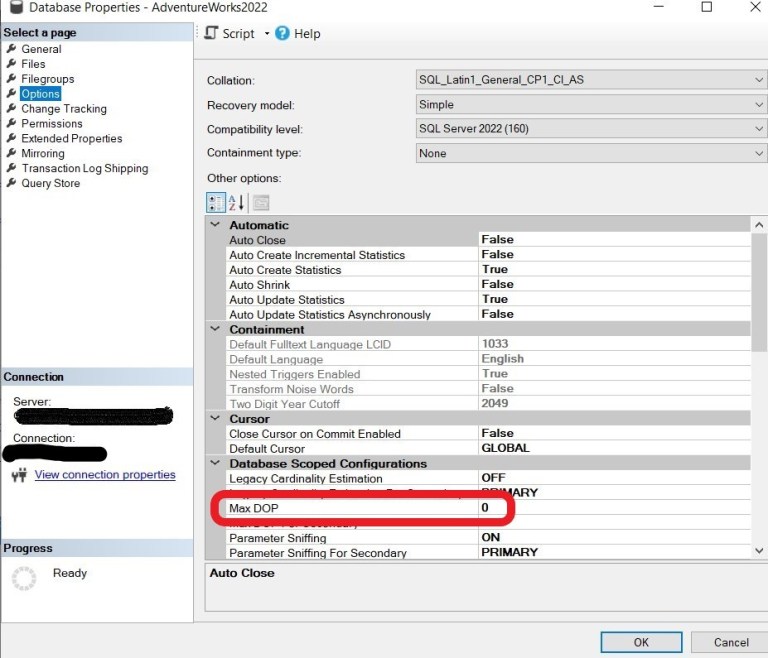Switch to Categorized view icon
768x658 pixels.
[x=216, y=202]
